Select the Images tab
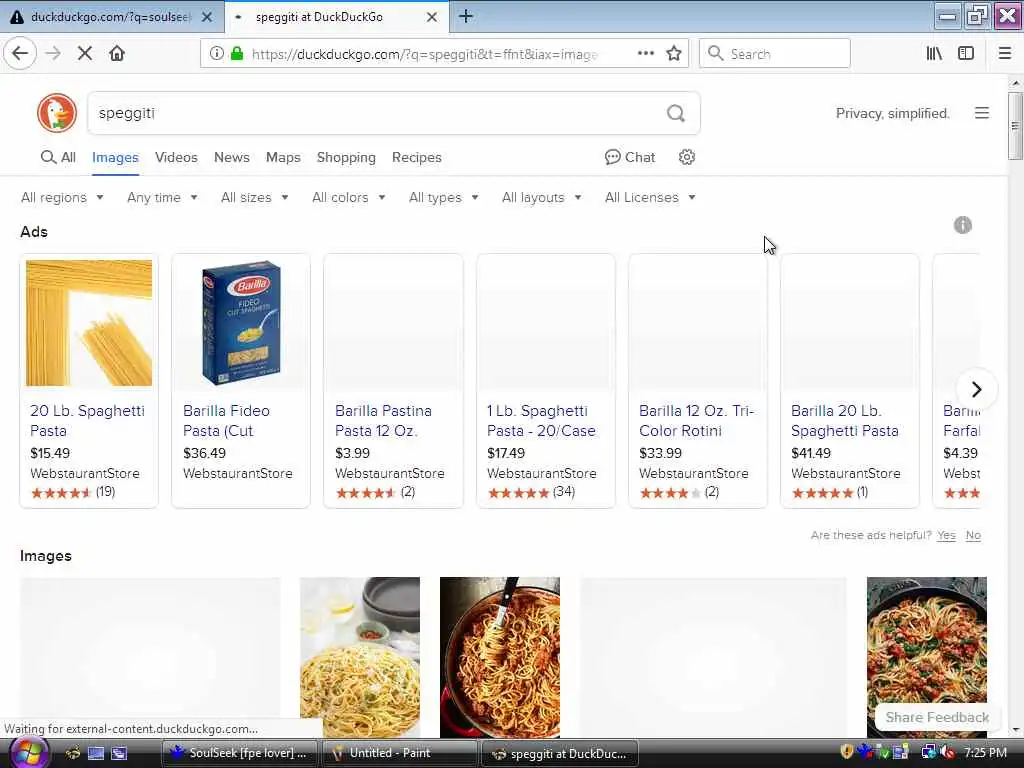 (115, 157)
